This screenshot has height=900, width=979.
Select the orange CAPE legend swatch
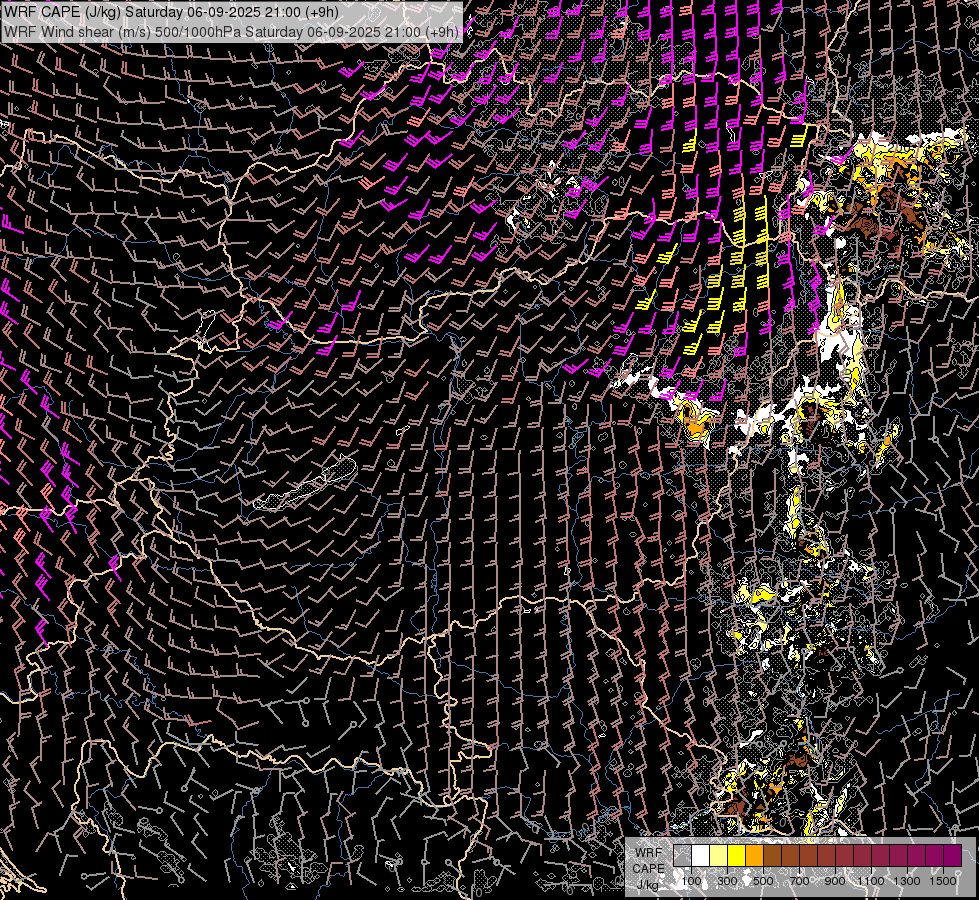pos(754,855)
